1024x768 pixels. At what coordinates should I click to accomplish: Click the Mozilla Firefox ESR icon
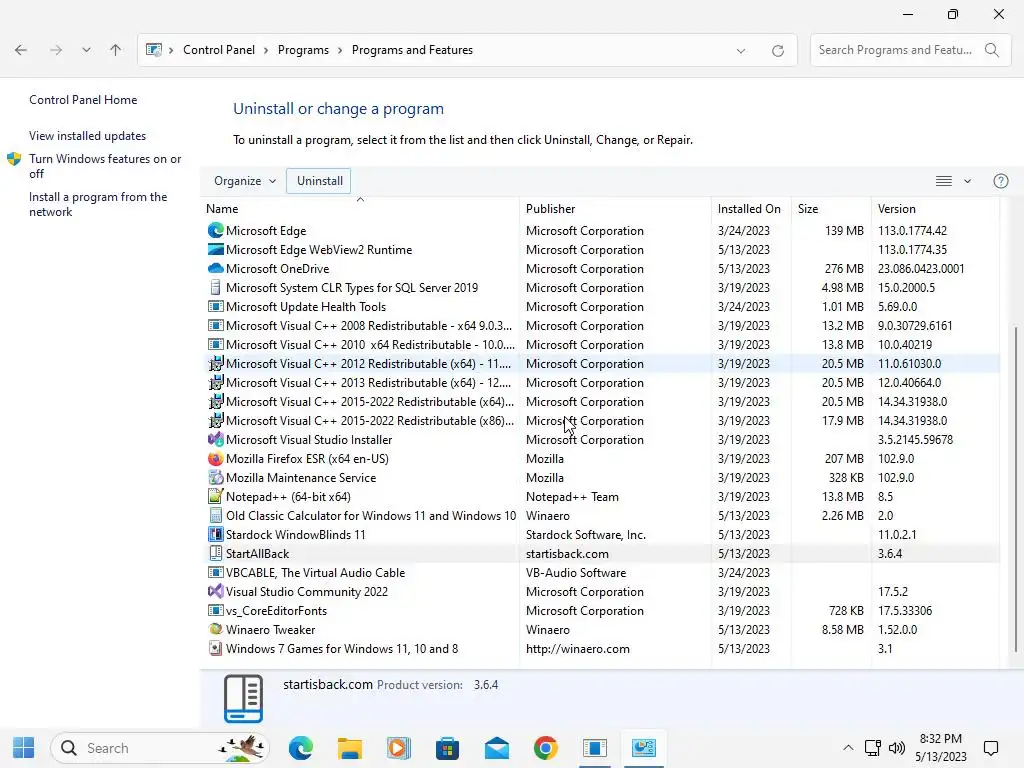point(216,458)
